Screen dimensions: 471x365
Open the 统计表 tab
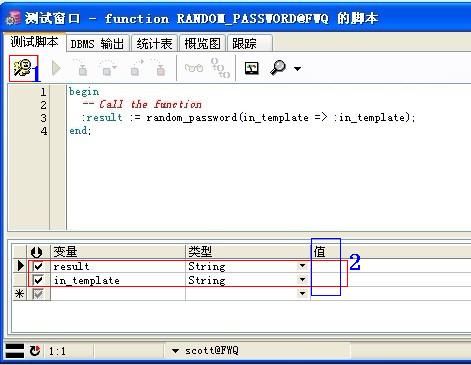pyautogui.click(x=154, y=44)
